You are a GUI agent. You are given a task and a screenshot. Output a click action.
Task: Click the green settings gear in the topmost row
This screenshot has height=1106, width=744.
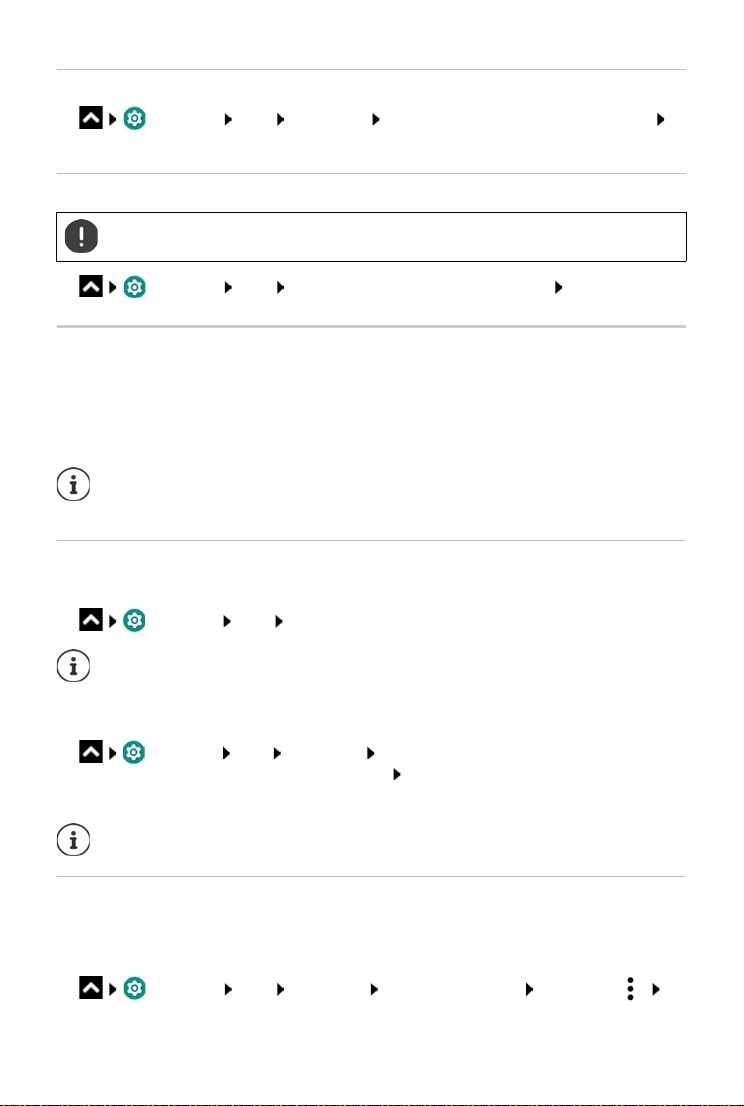click(136, 119)
